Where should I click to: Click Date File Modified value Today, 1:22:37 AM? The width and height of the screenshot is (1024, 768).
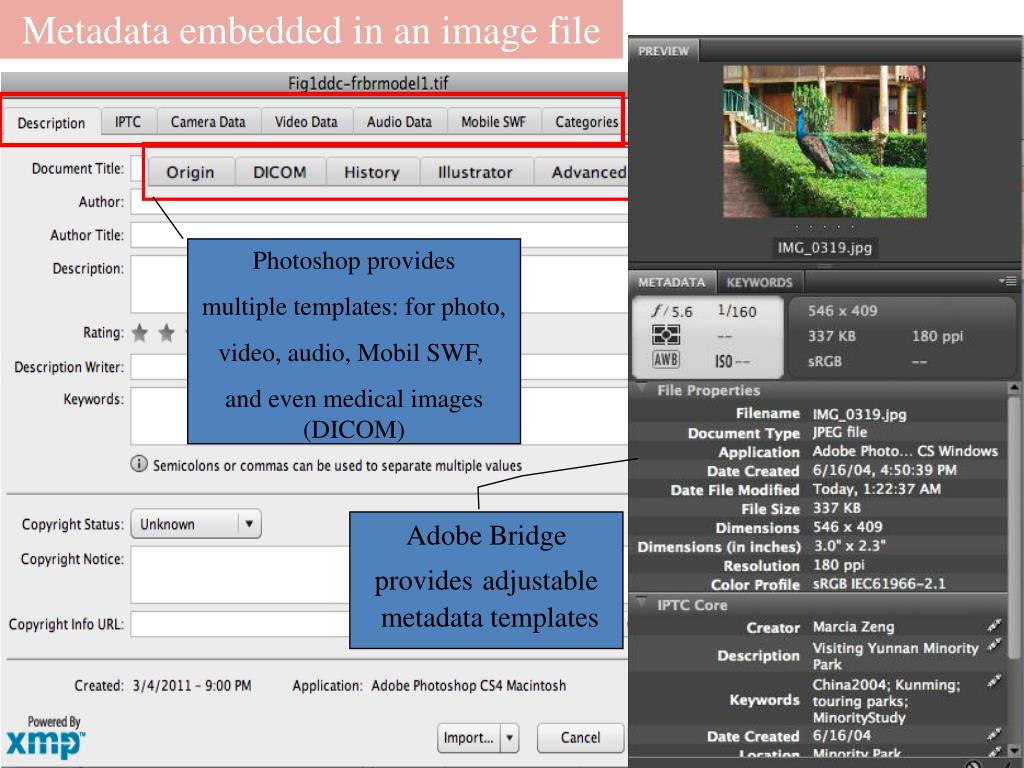coord(876,489)
